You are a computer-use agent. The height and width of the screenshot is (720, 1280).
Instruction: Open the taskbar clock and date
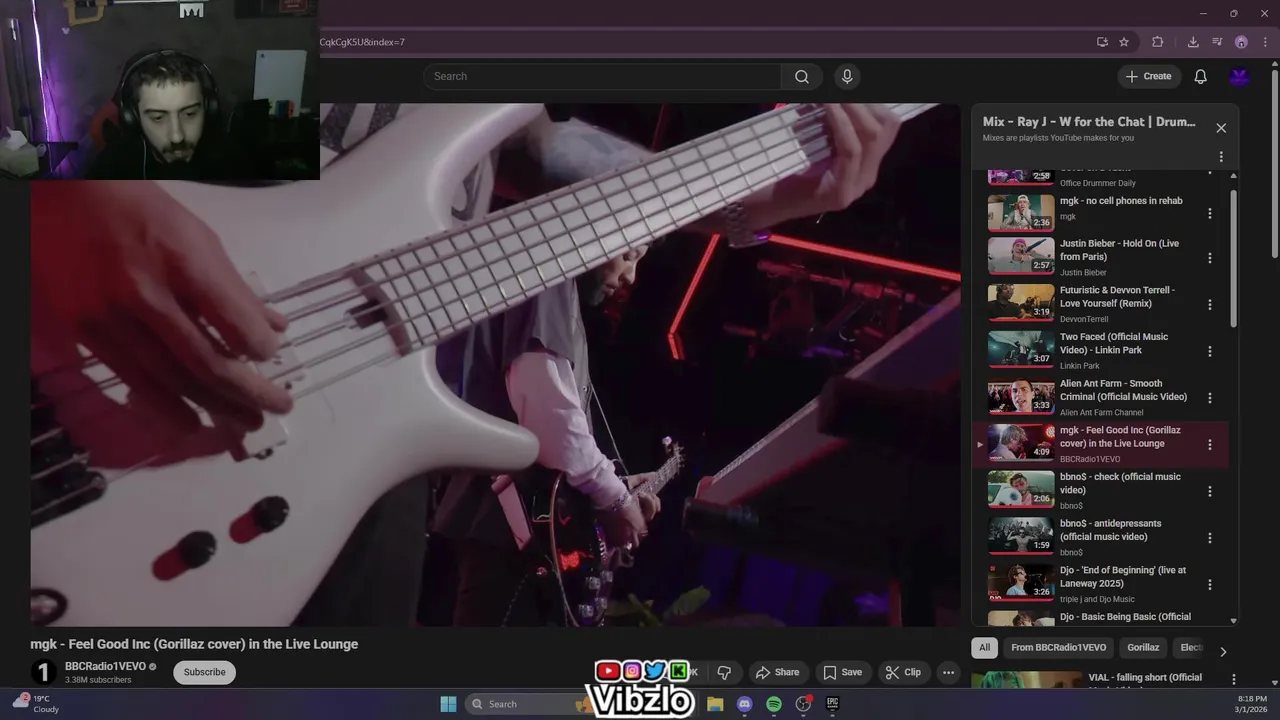point(1252,704)
